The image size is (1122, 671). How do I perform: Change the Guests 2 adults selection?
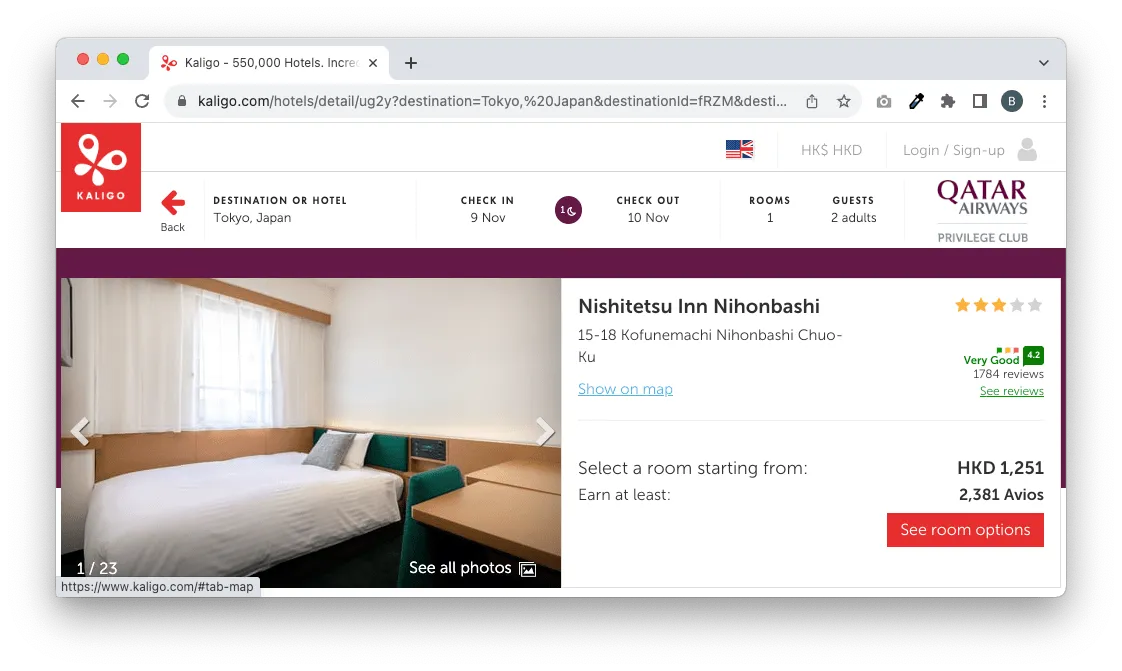tap(853, 210)
